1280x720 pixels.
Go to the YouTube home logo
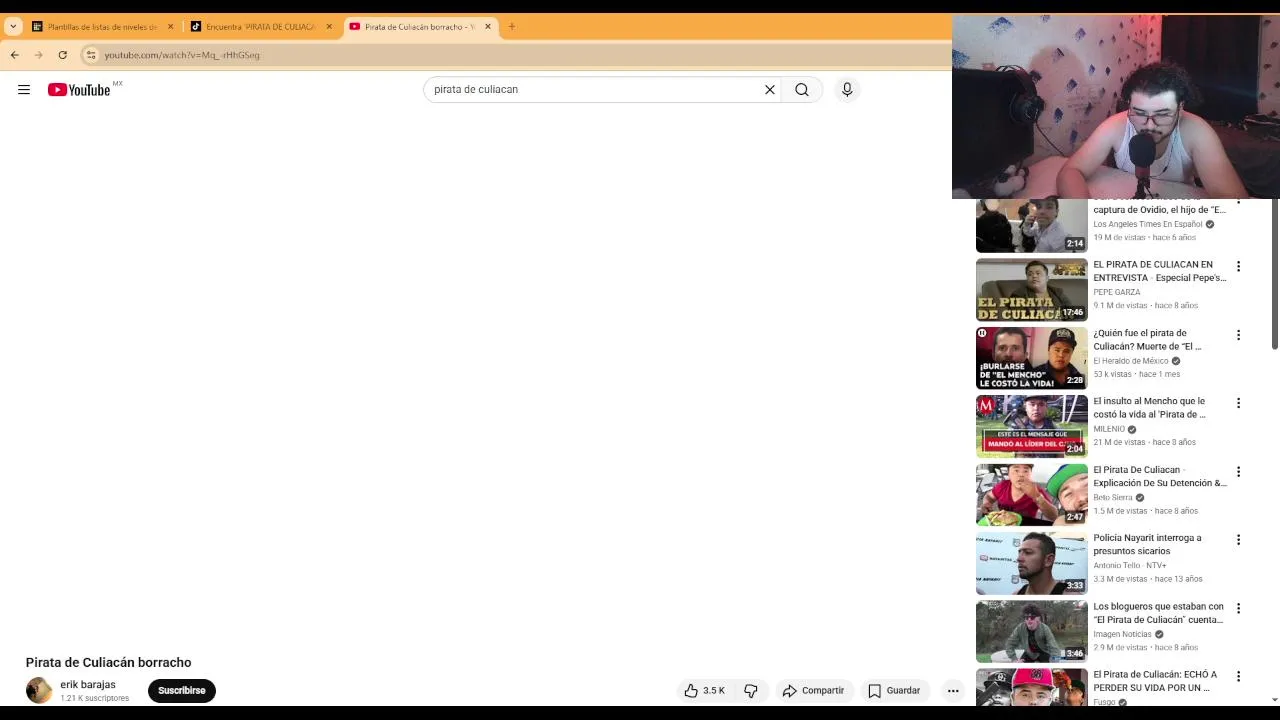click(79, 90)
